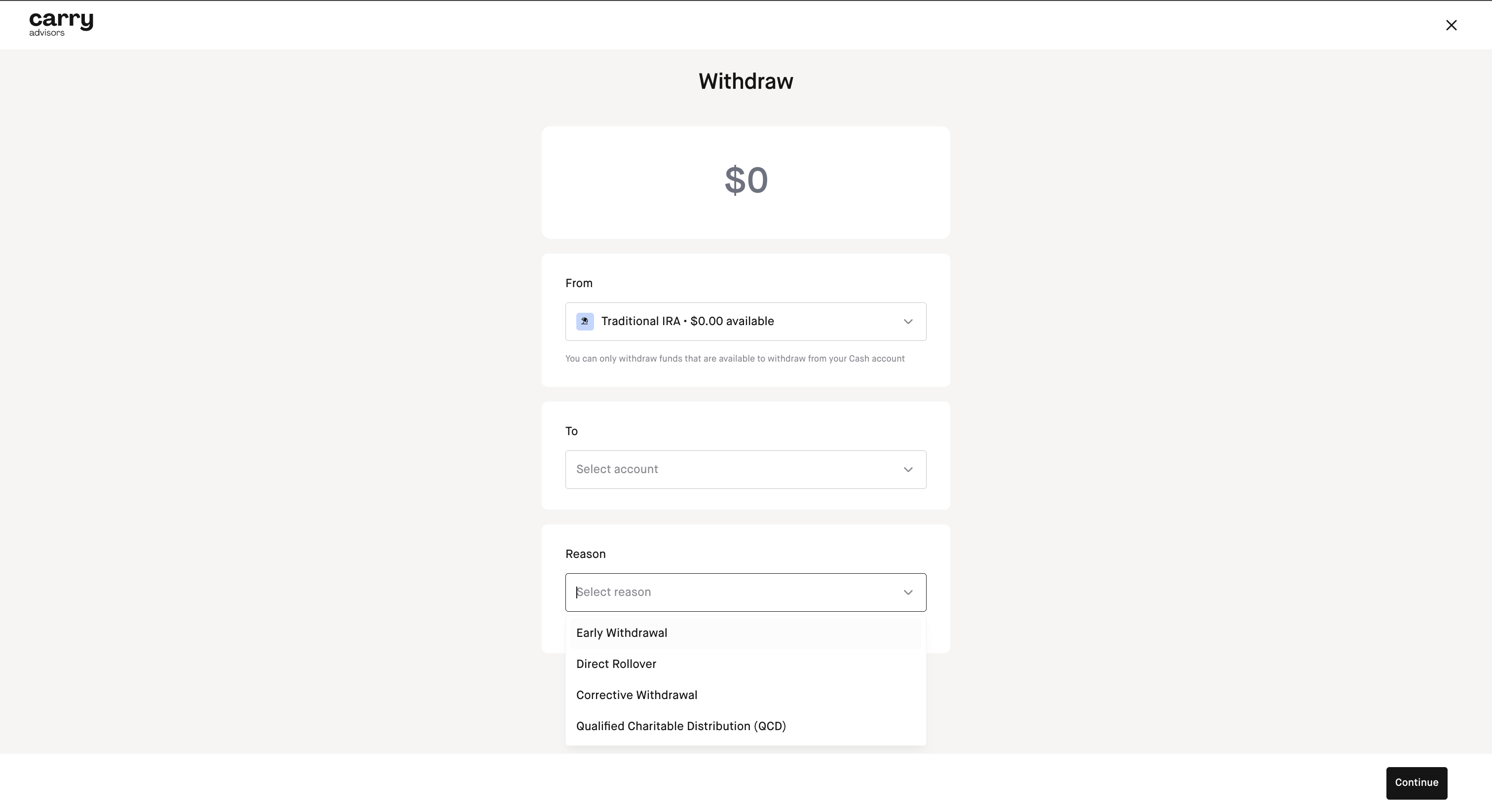Collapse Reason list using its chevron arrow
The width and height of the screenshot is (1492, 812).
pyautogui.click(x=908, y=592)
